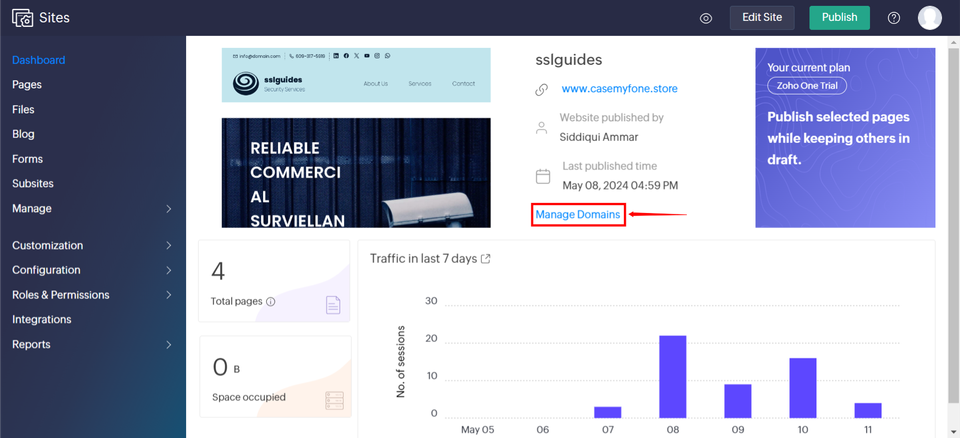Click the site homepage preview thumbnail
Screen dimensions: 960x438
coord(356,138)
